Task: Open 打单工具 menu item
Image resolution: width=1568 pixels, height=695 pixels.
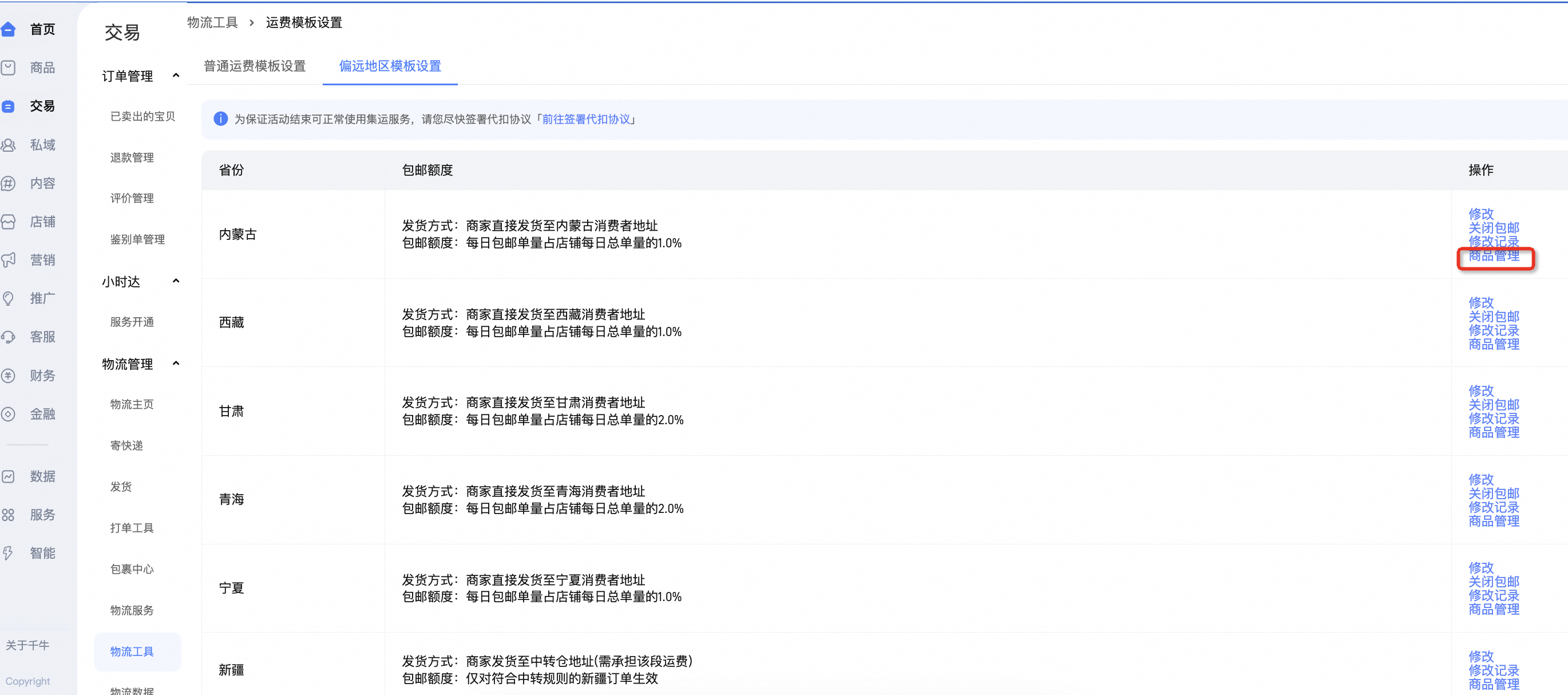Action: click(x=132, y=528)
